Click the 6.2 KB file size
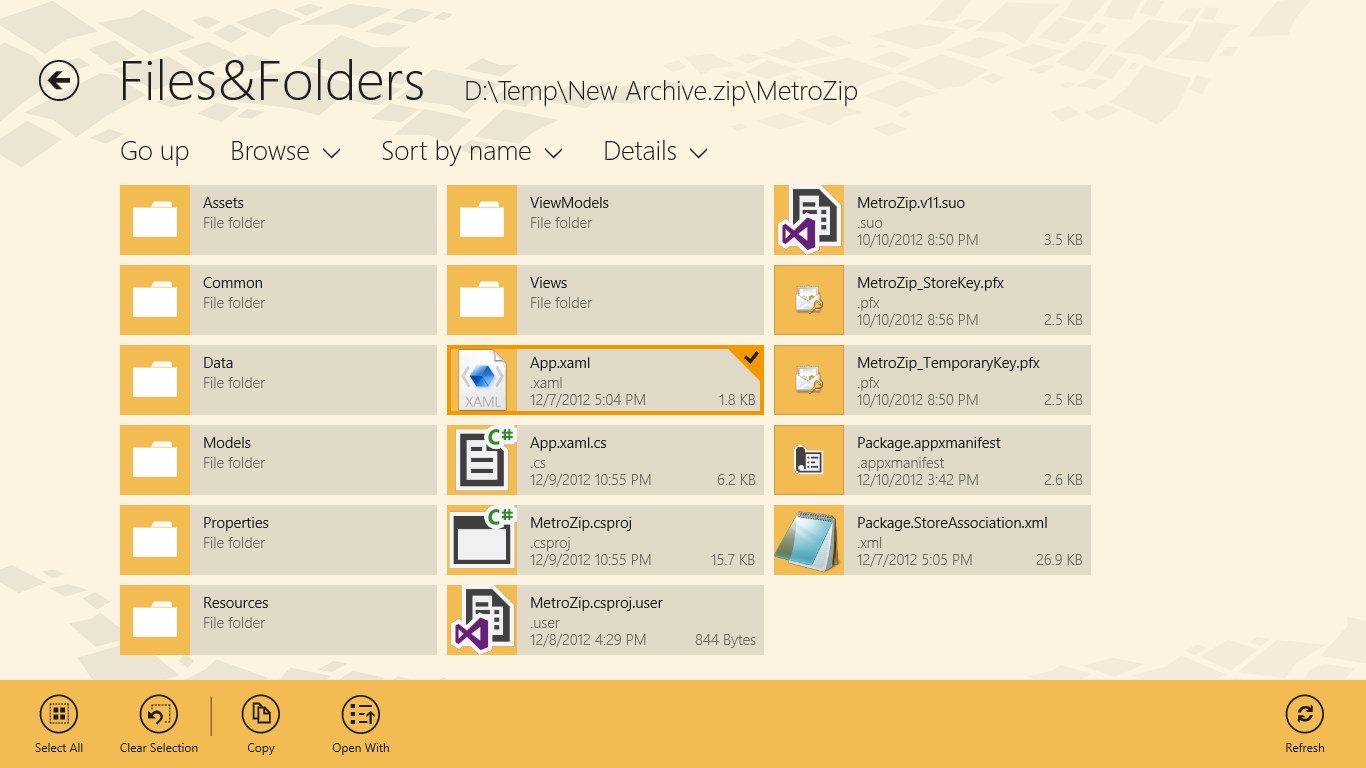 [736, 480]
